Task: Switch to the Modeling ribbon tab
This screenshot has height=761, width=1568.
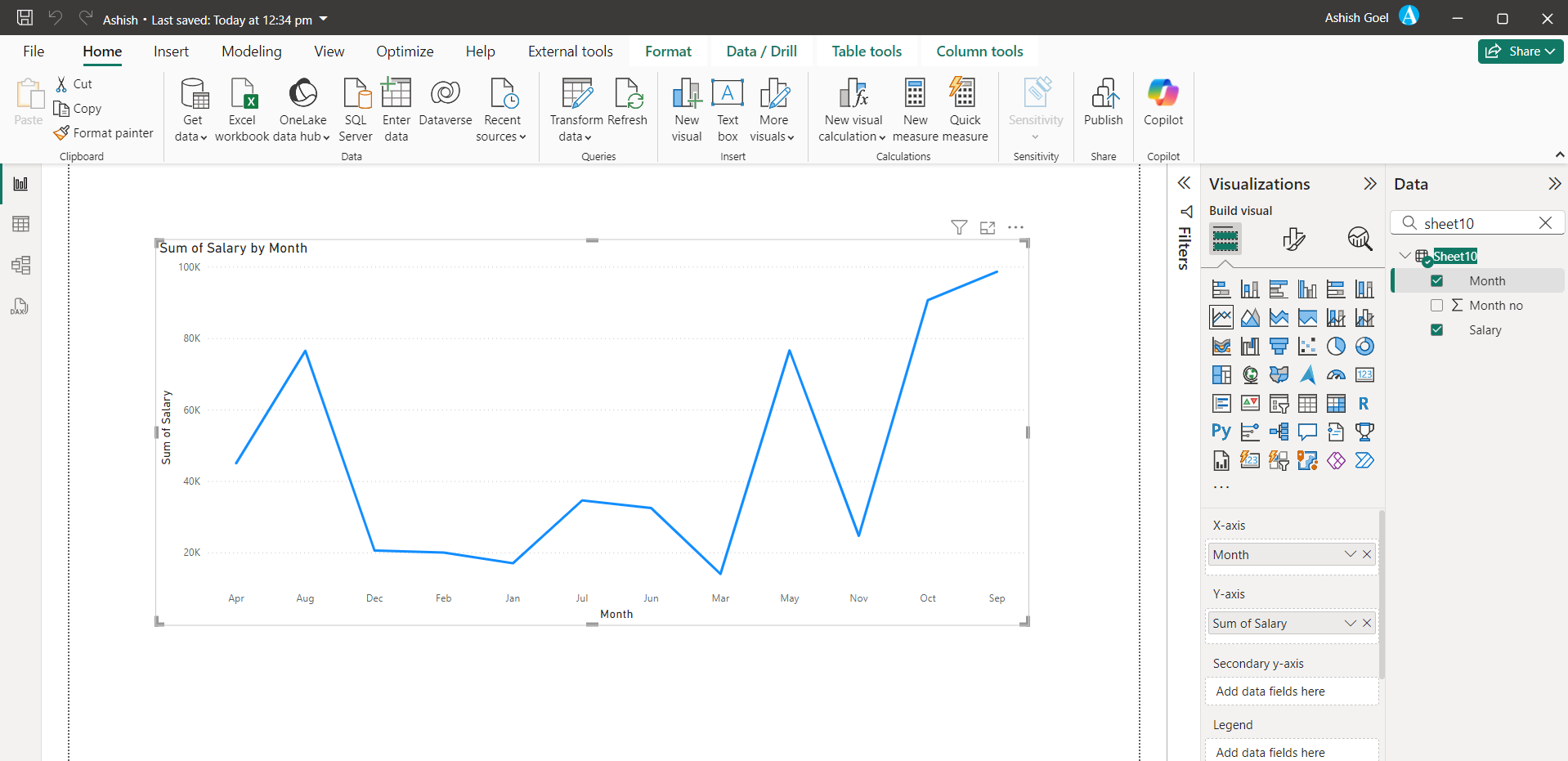Action: 251,51
